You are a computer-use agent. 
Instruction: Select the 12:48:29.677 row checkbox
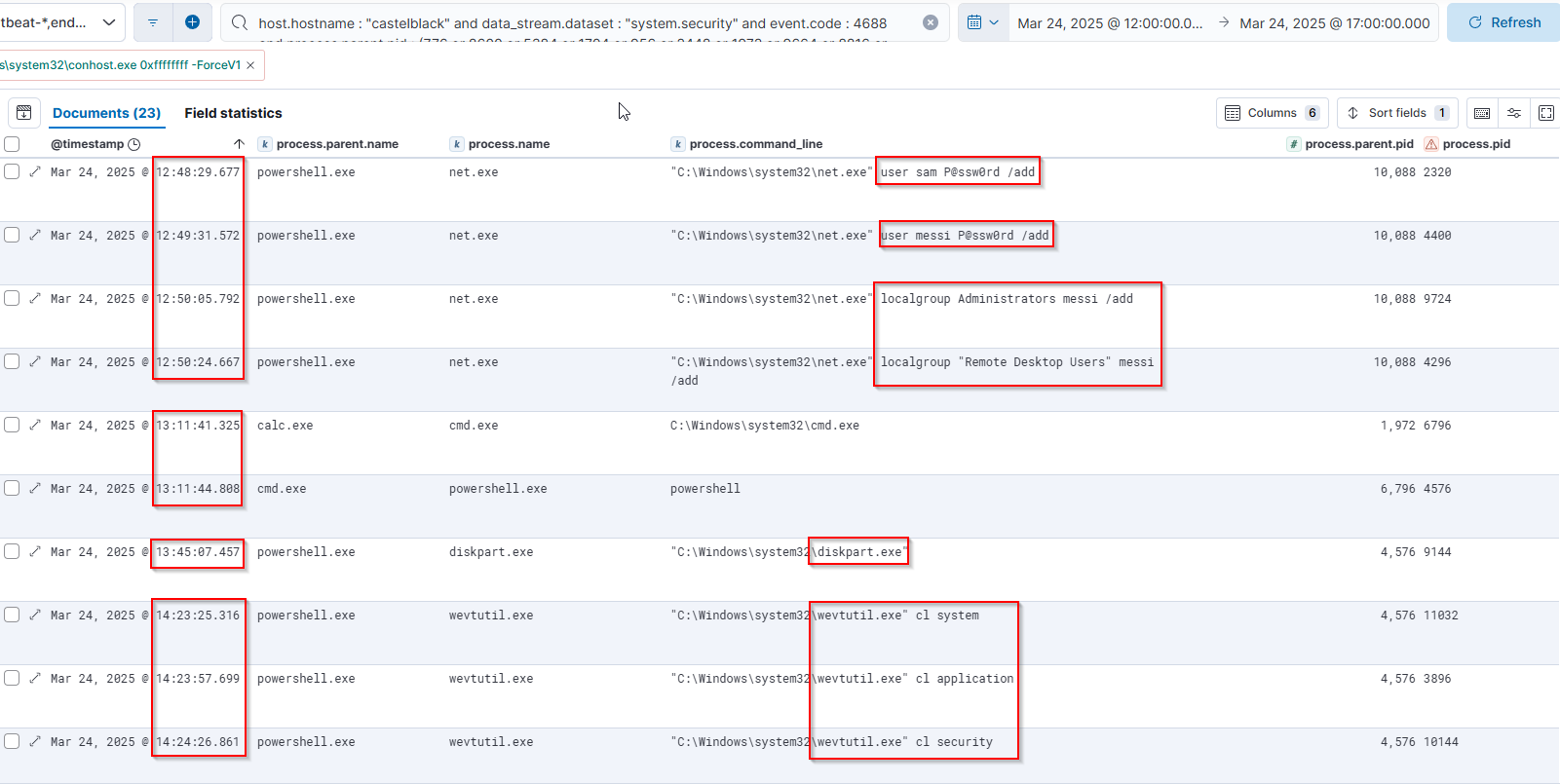[x=12, y=171]
